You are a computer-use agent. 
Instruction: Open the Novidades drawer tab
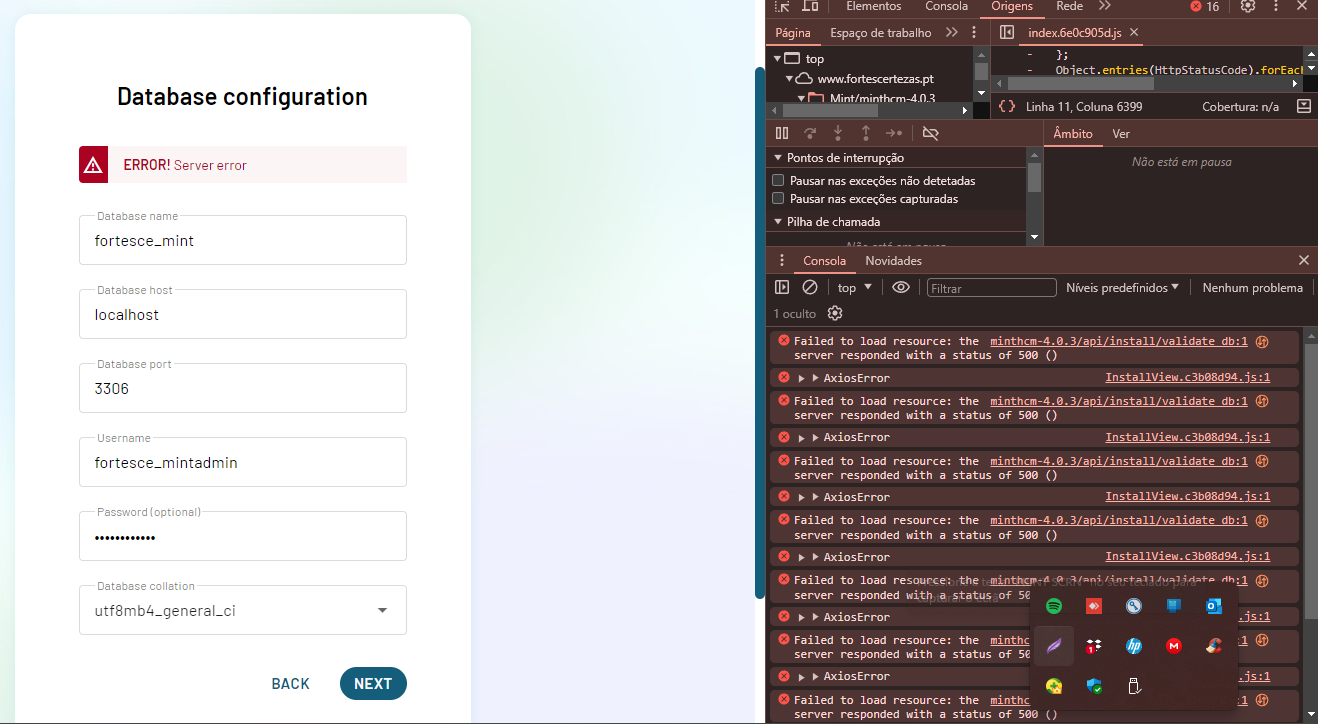coord(893,261)
